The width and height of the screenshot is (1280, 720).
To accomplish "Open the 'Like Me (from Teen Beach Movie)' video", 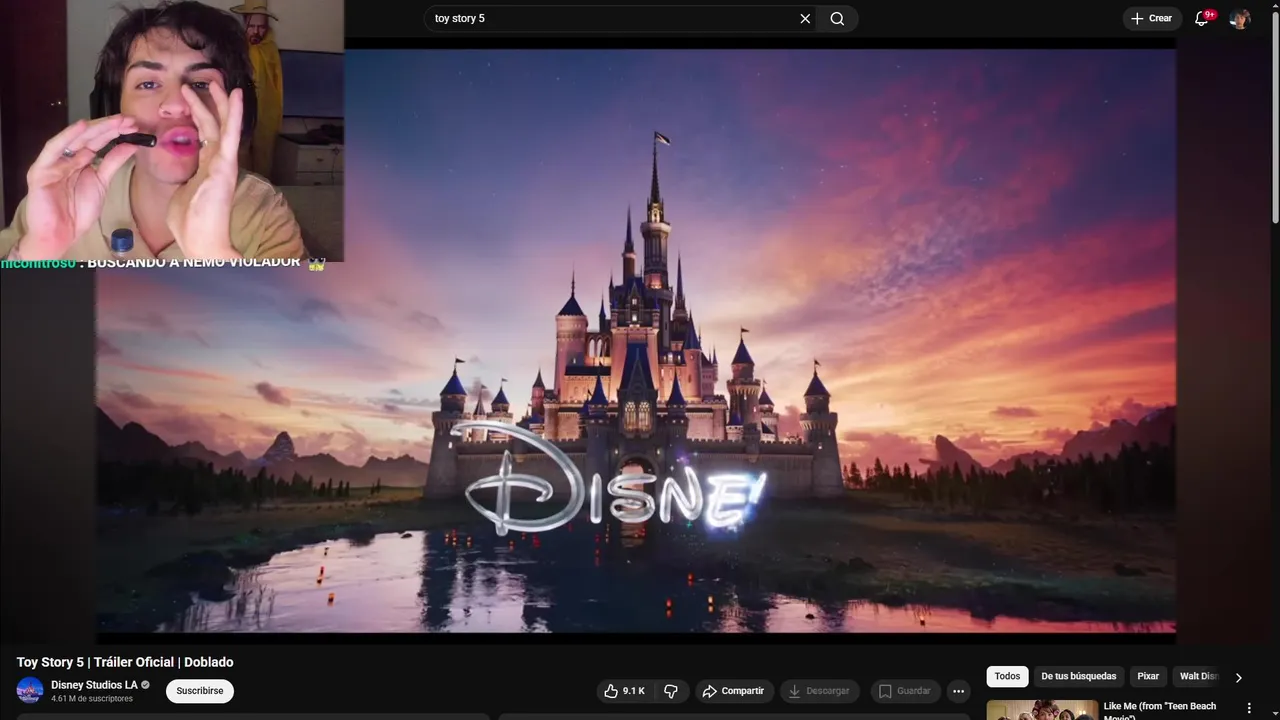I will pos(1160,710).
